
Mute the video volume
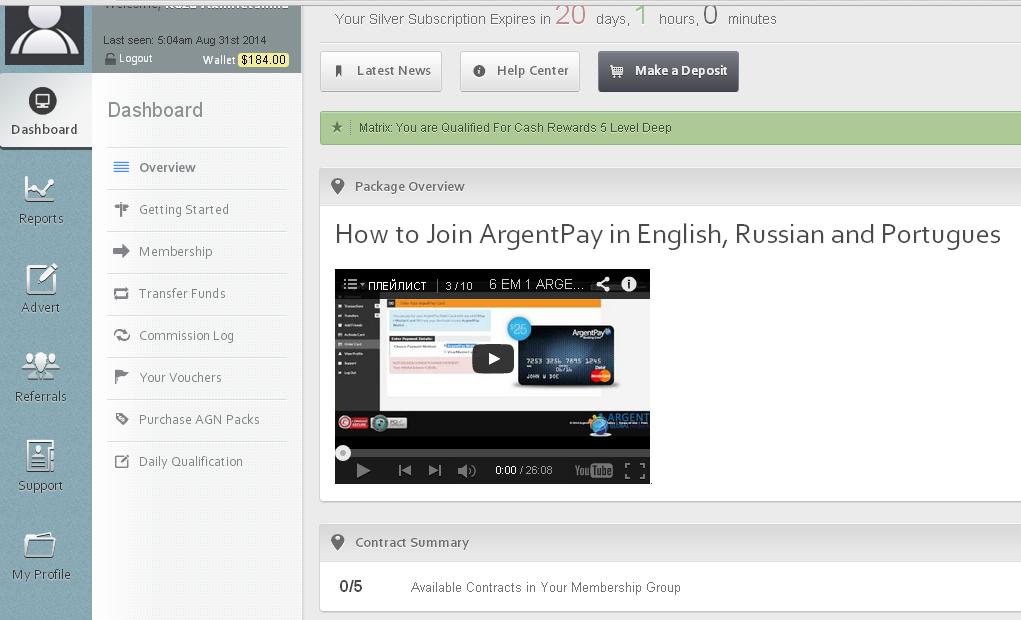466,470
